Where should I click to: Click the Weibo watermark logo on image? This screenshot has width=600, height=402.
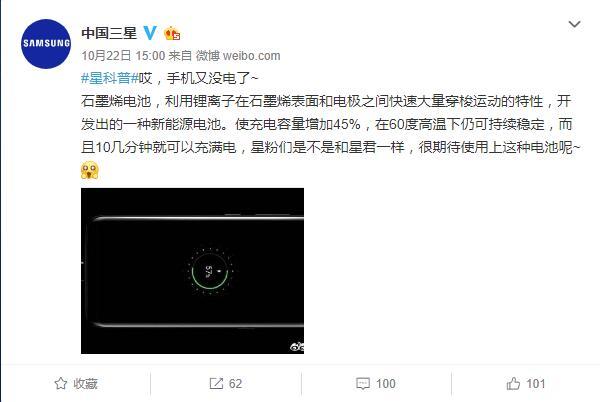pyautogui.click(x=297, y=347)
